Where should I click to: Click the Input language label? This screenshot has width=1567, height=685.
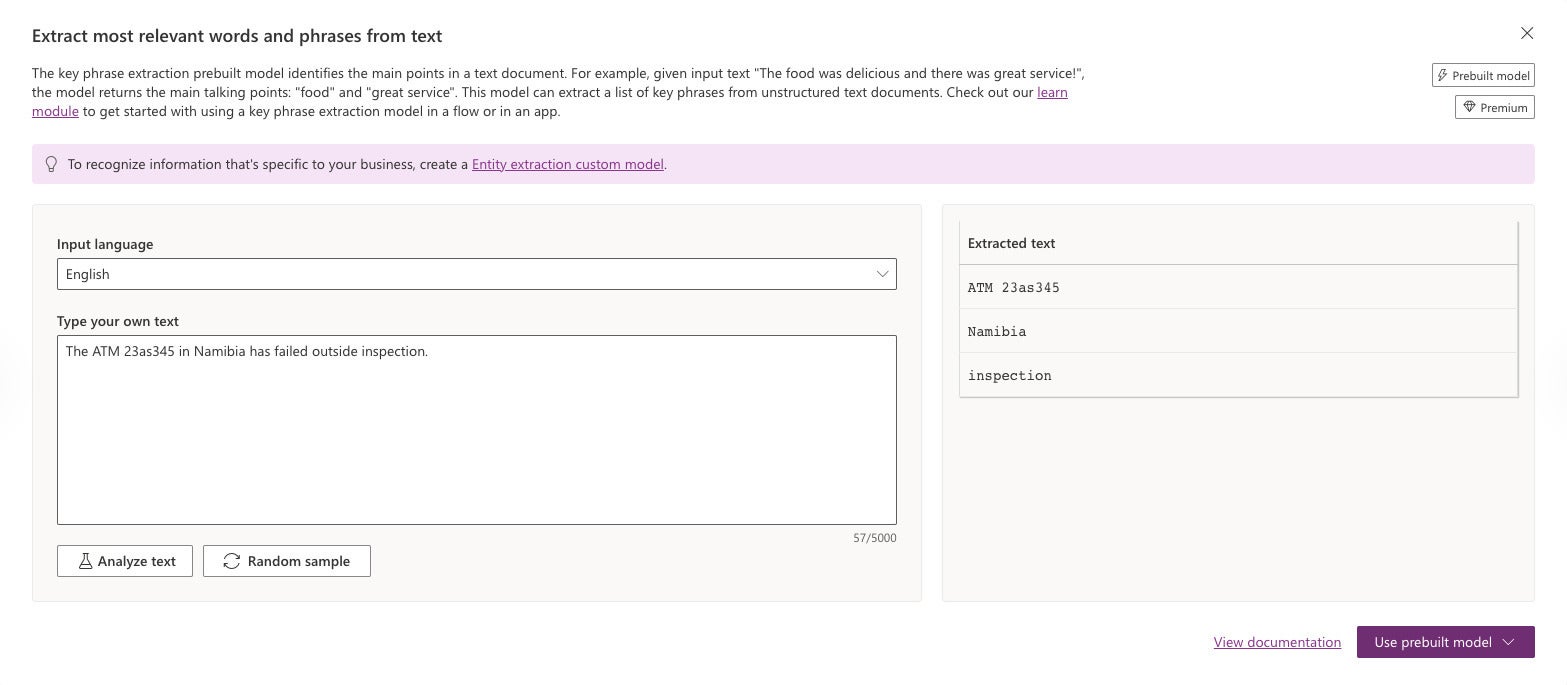(x=105, y=244)
